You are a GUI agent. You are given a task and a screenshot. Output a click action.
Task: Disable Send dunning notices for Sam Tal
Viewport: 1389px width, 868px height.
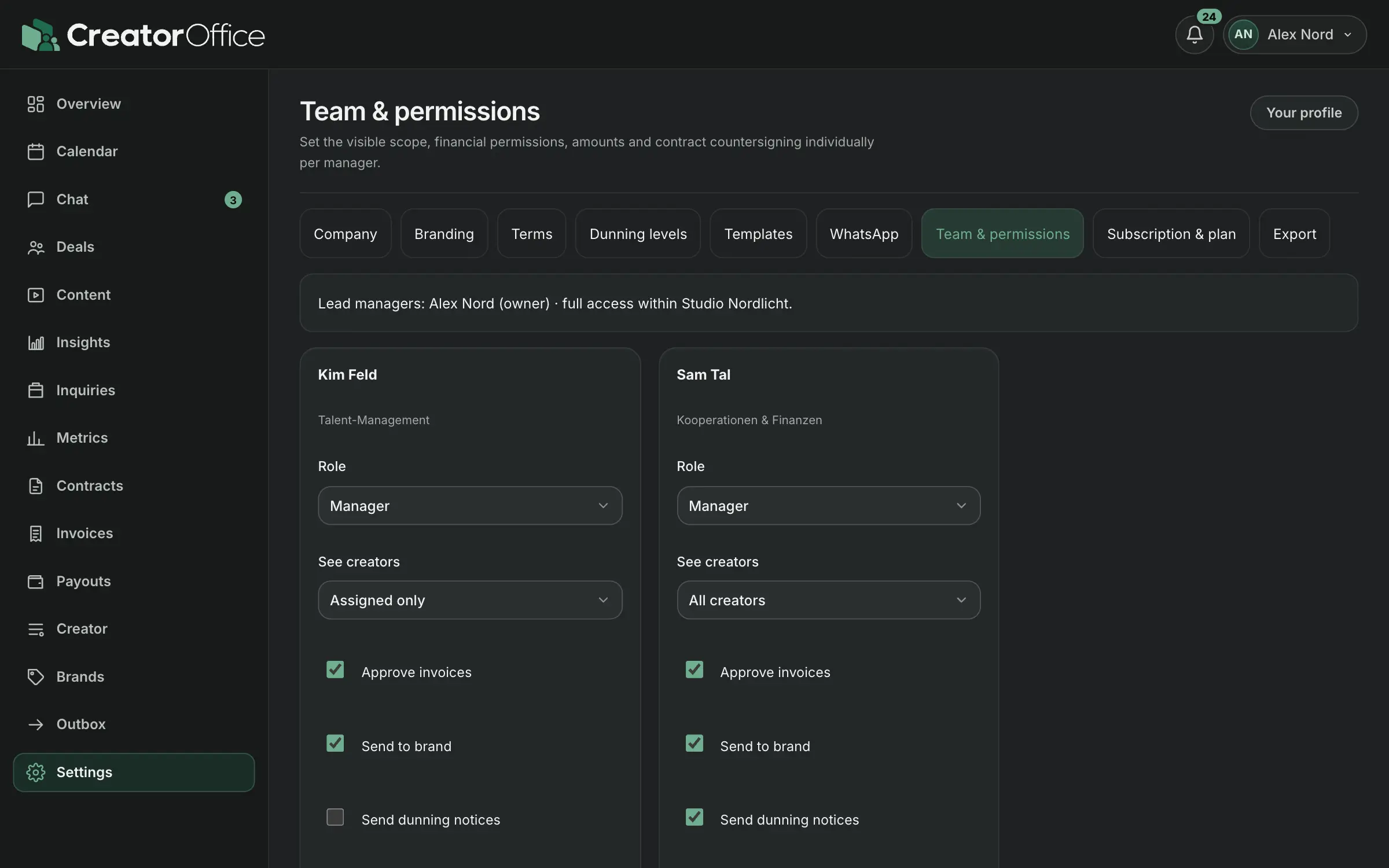click(x=694, y=817)
